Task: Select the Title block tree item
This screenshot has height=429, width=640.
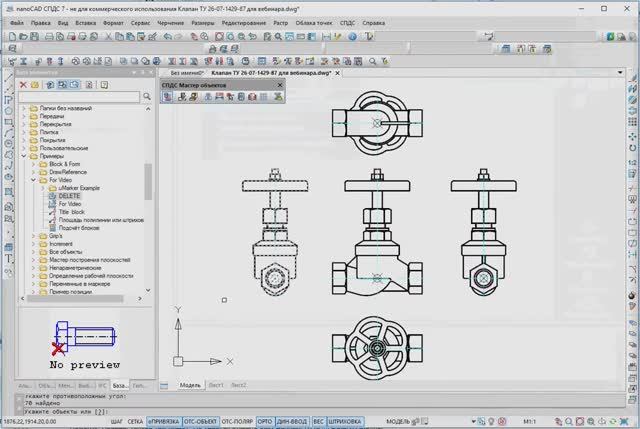Action: pos(72,212)
